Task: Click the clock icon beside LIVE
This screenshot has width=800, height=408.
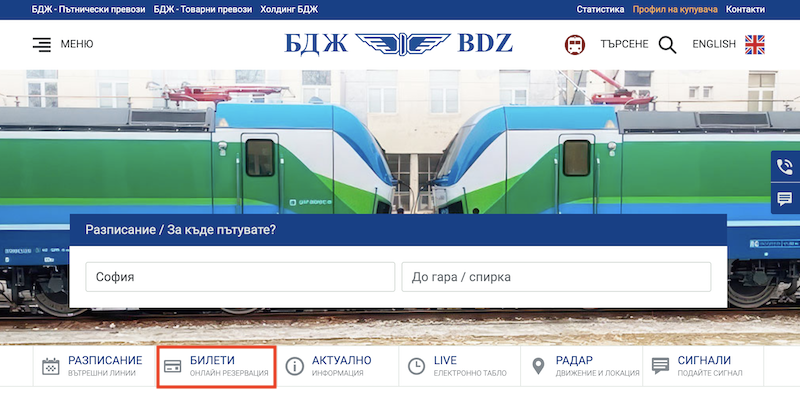Action: pyautogui.click(x=416, y=366)
